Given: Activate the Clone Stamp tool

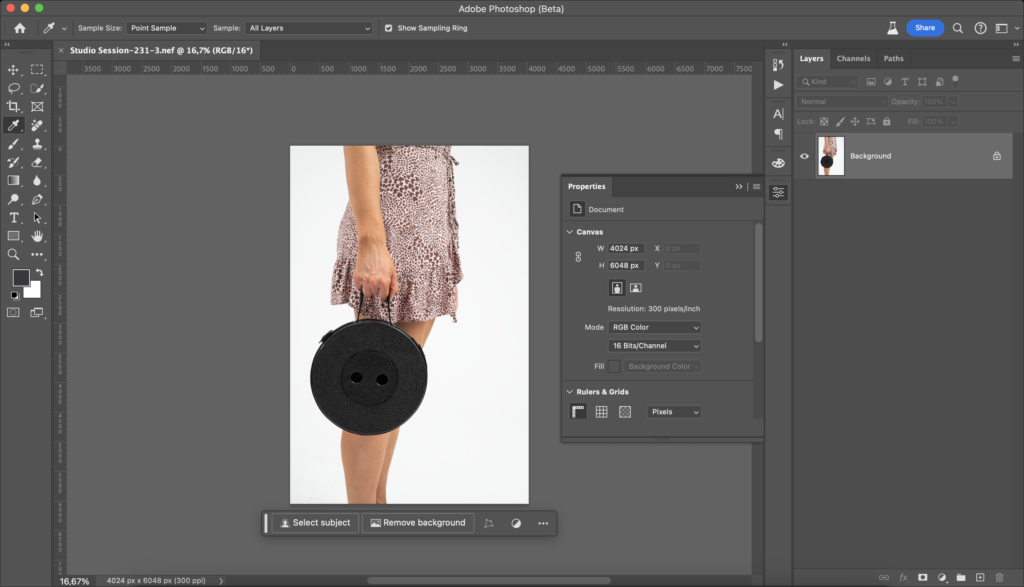Looking at the screenshot, I should click(37, 144).
